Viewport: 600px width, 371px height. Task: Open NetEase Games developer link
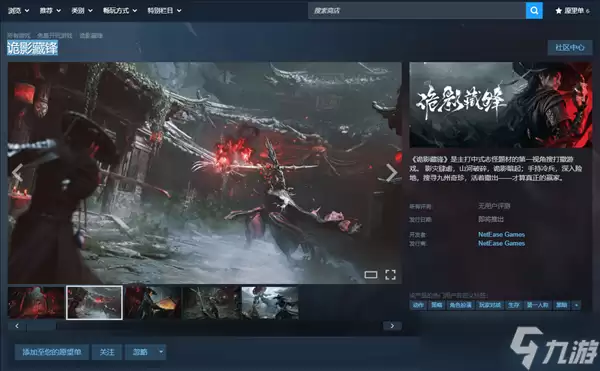point(501,234)
